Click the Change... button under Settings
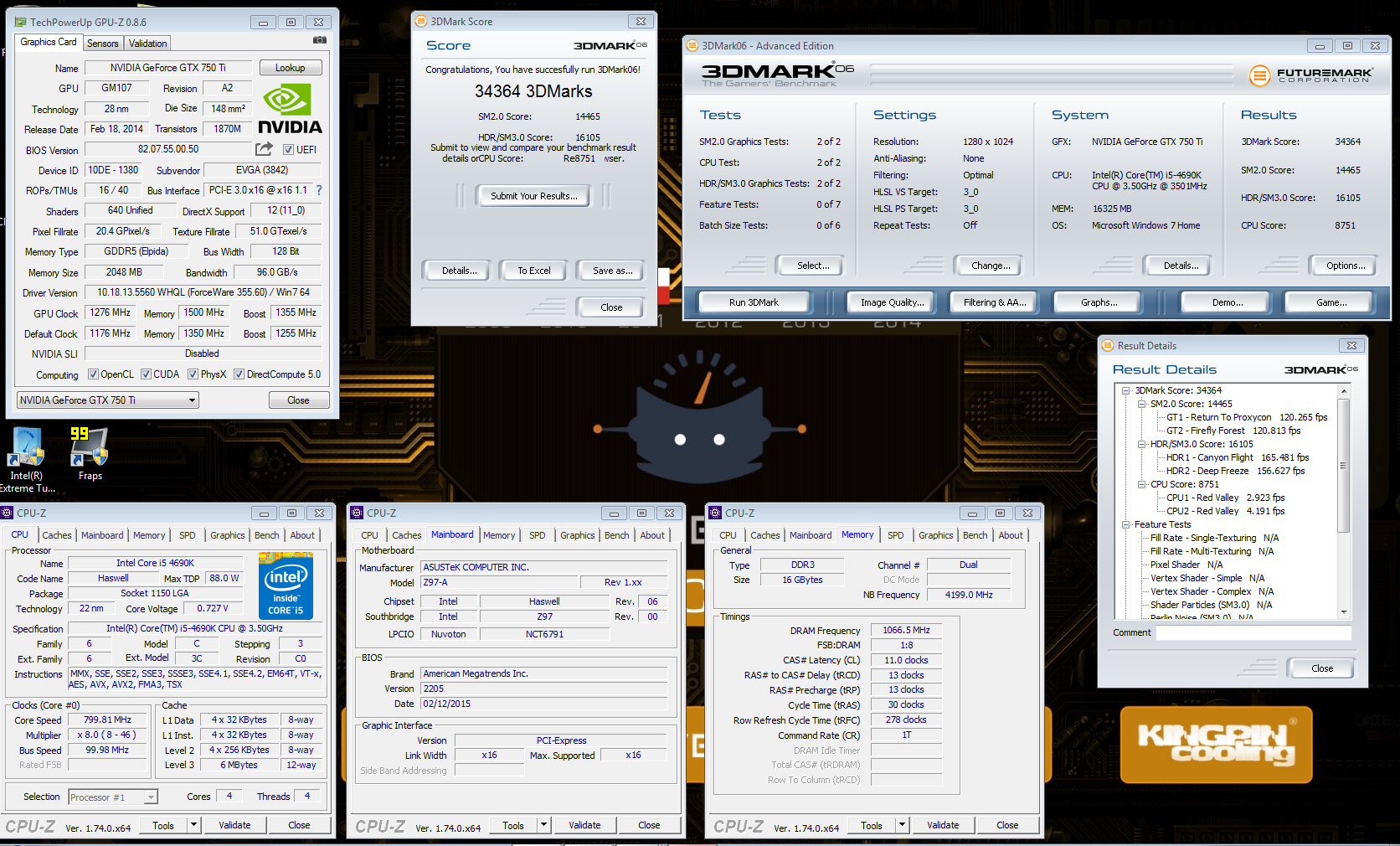Screen dimensions: 1400x846 pyautogui.click(x=991, y=266)
